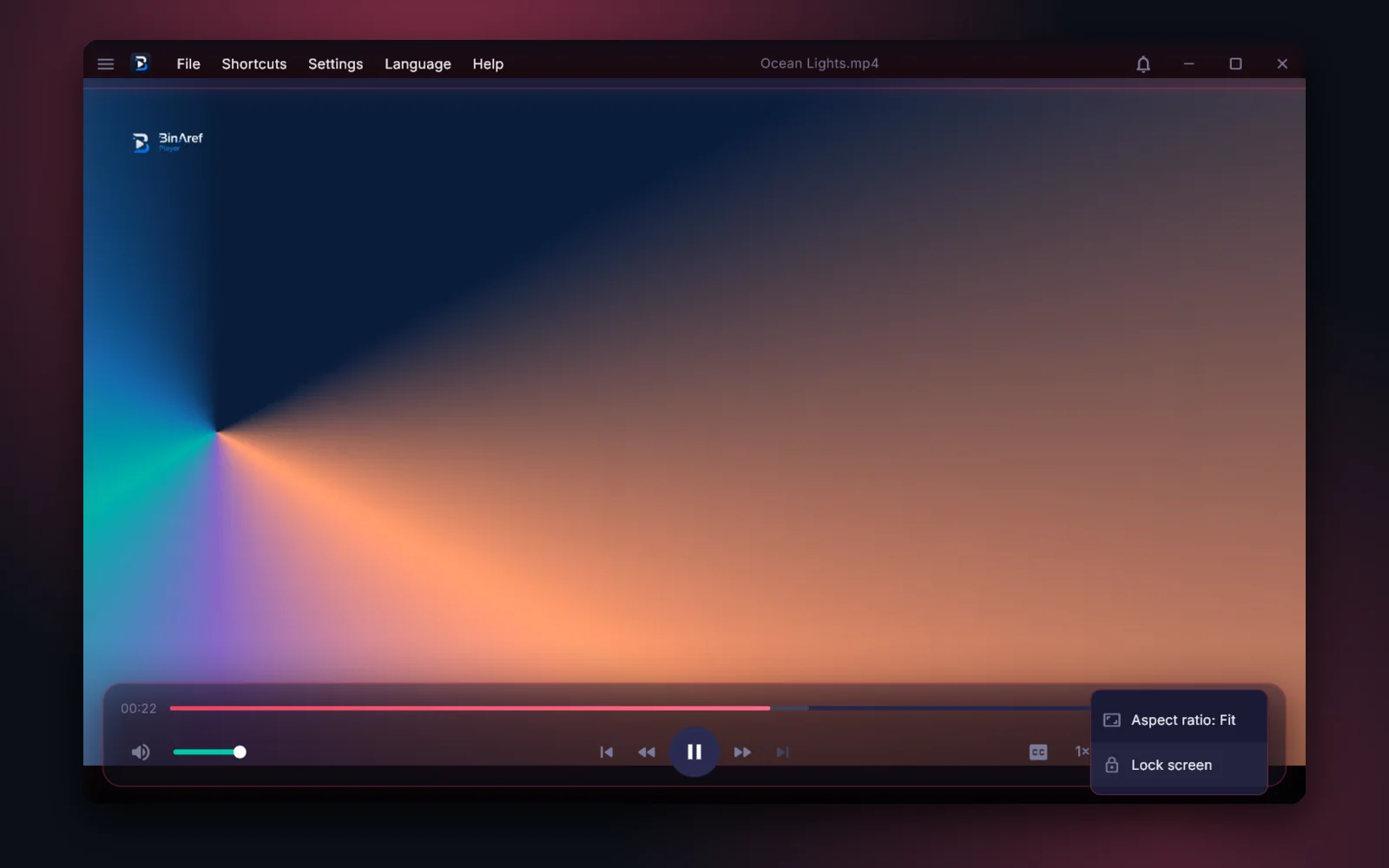The height and width of the screenshot is (868, 1389).
Task: Open the Settings menu
Action: pos(335,64)
